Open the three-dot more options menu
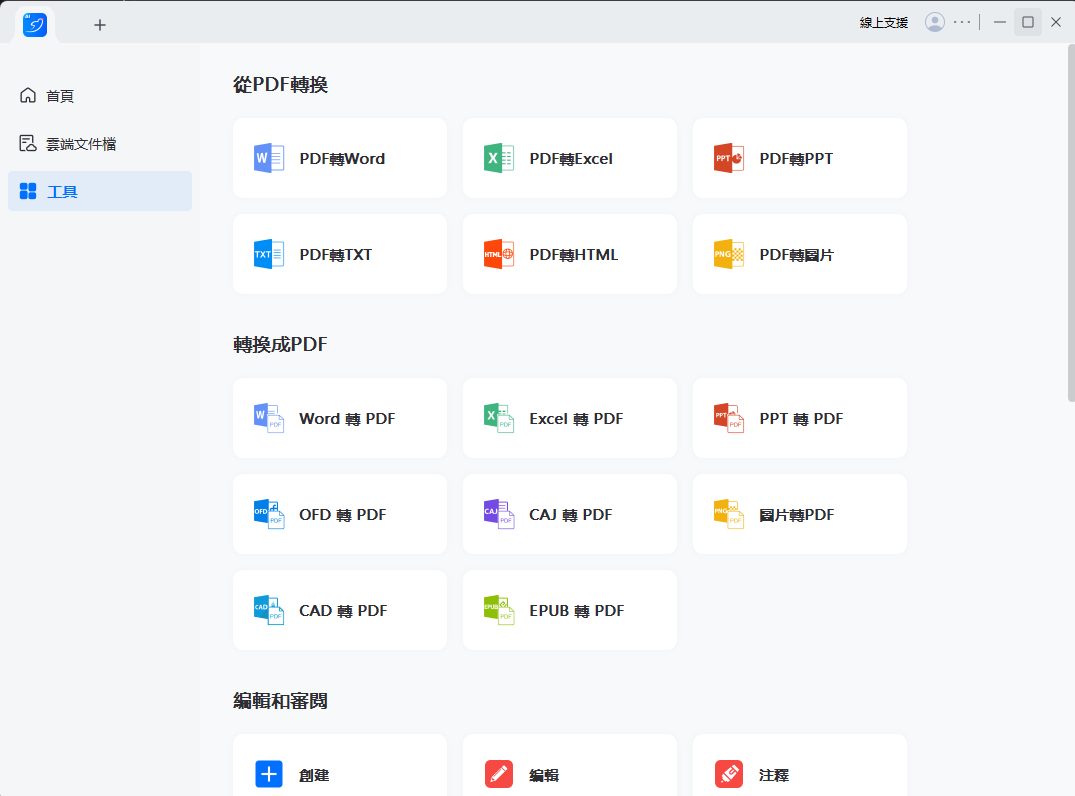 [962, 22]
